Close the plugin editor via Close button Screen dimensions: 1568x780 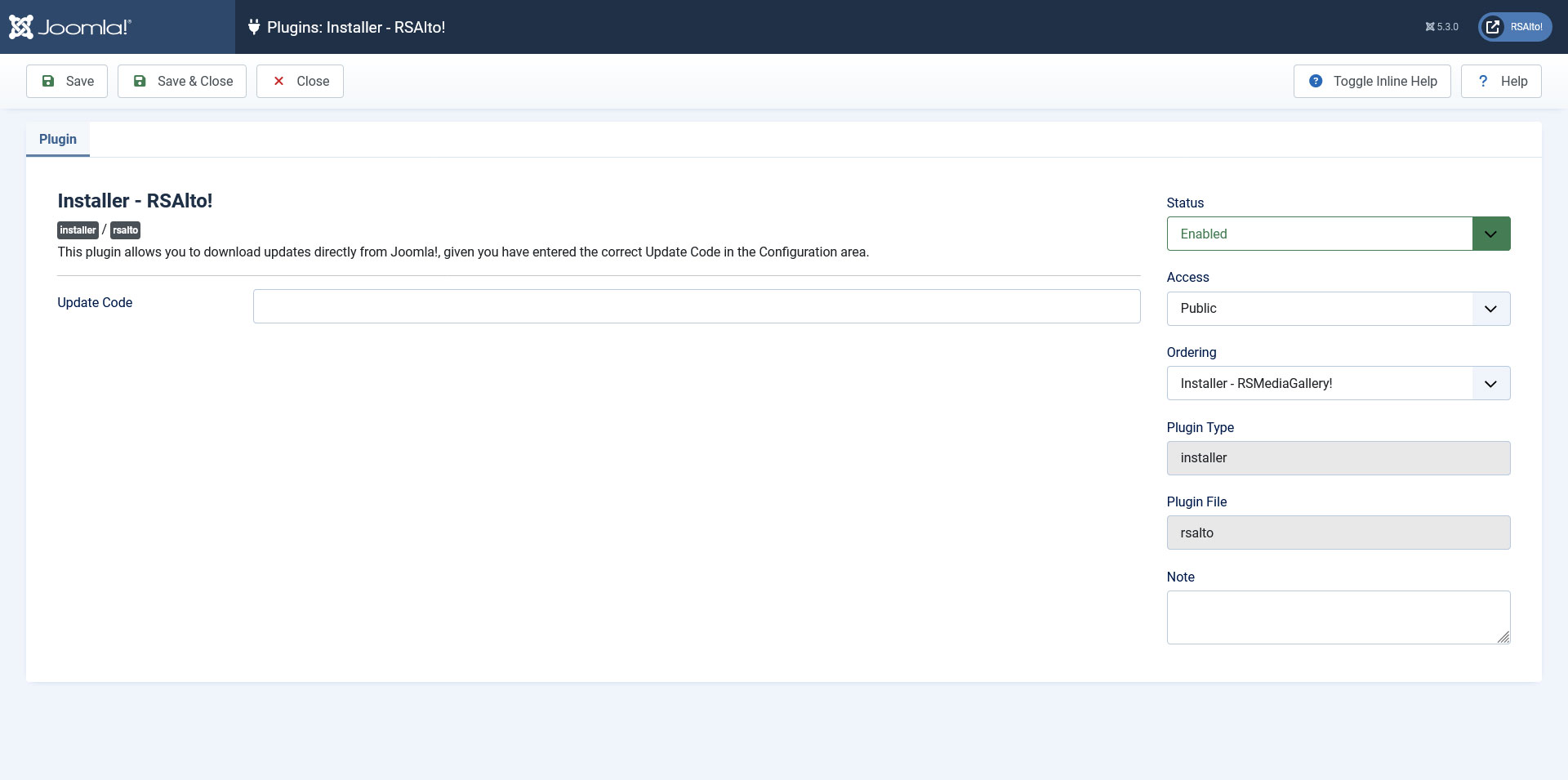(x=300, y=81)
